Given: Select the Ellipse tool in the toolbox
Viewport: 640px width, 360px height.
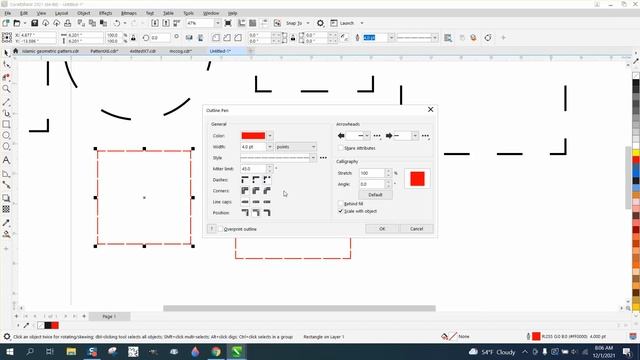Looking at the screenshot, I should pyautogui.click(x=7, y=136).
